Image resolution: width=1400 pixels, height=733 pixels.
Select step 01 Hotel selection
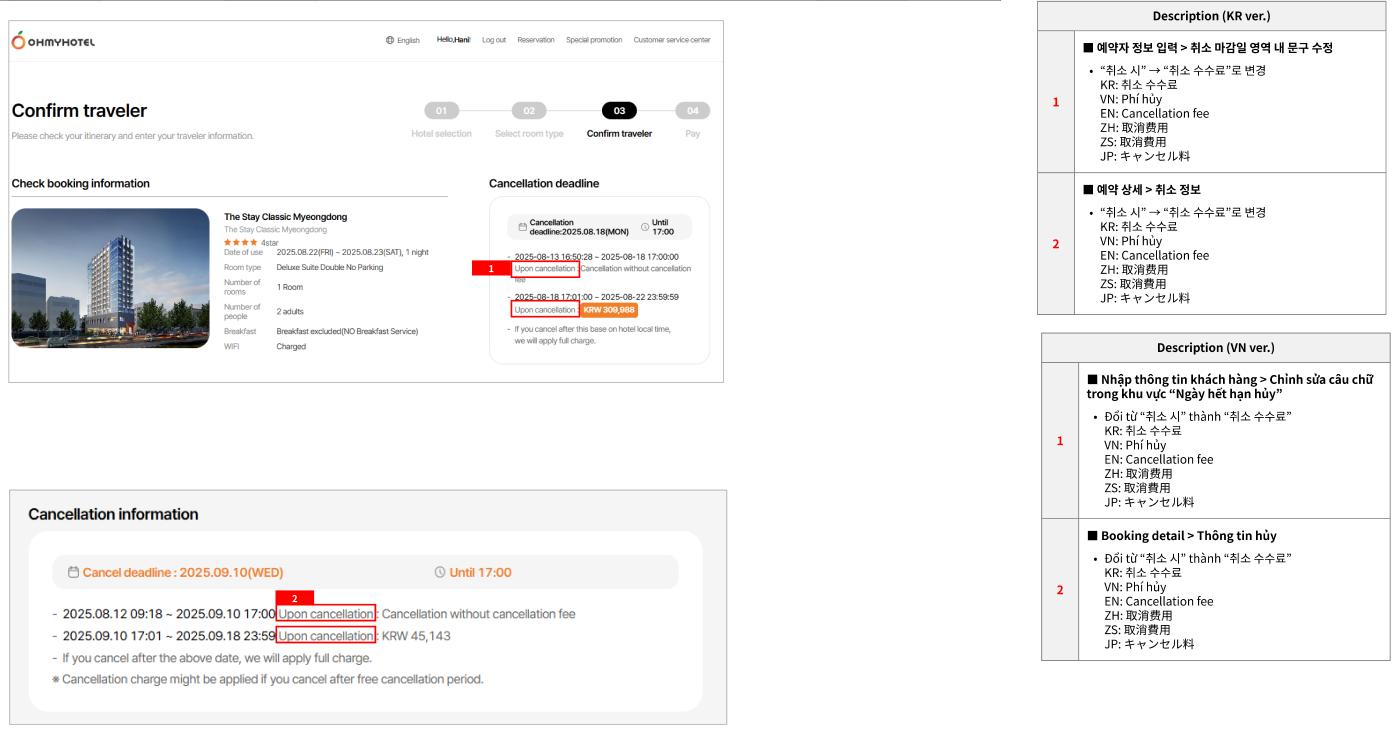coord(441,120)
